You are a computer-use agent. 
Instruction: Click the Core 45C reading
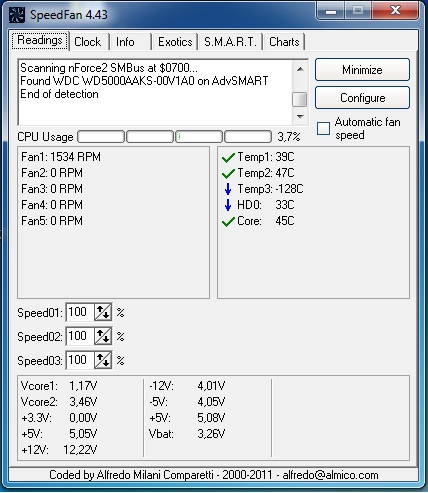pos(266,221)
